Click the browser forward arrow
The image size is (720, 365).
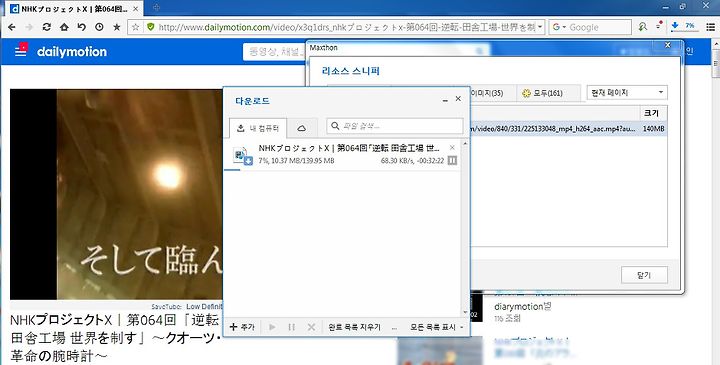pyautogui.click(x=29, y=27)
